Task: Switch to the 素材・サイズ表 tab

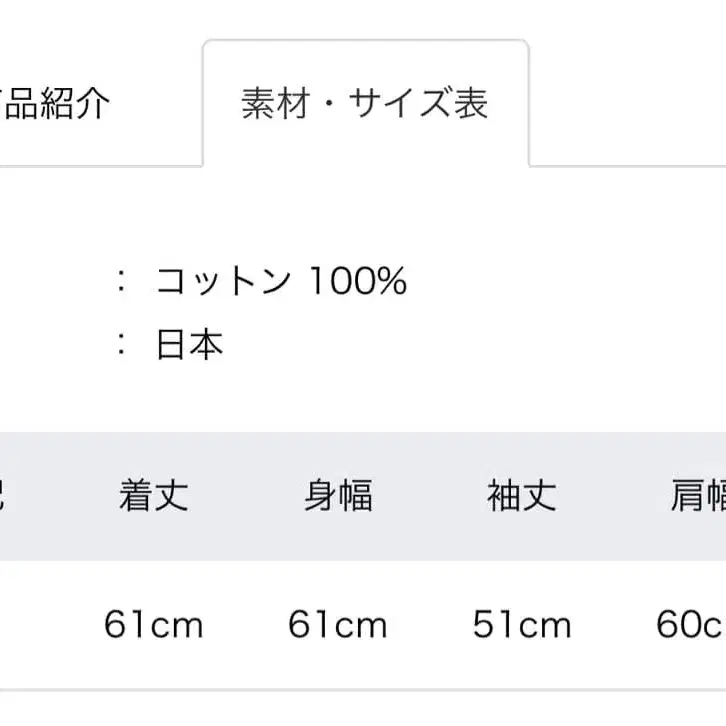Action: (x=365, y=104)
